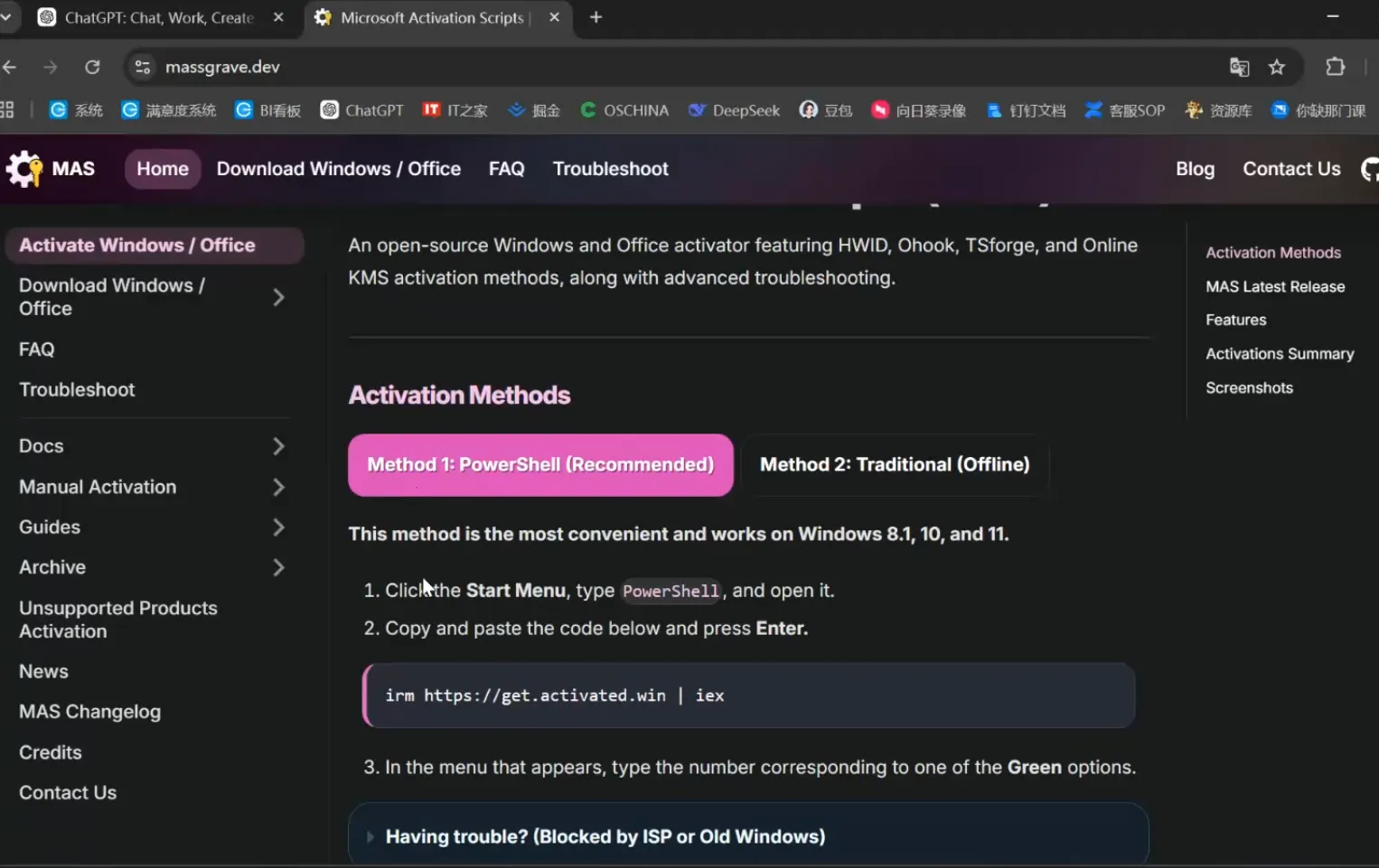Bookmark this page with the star icon
This screenshot has height=868, width=1379.
pos(1277,67)
